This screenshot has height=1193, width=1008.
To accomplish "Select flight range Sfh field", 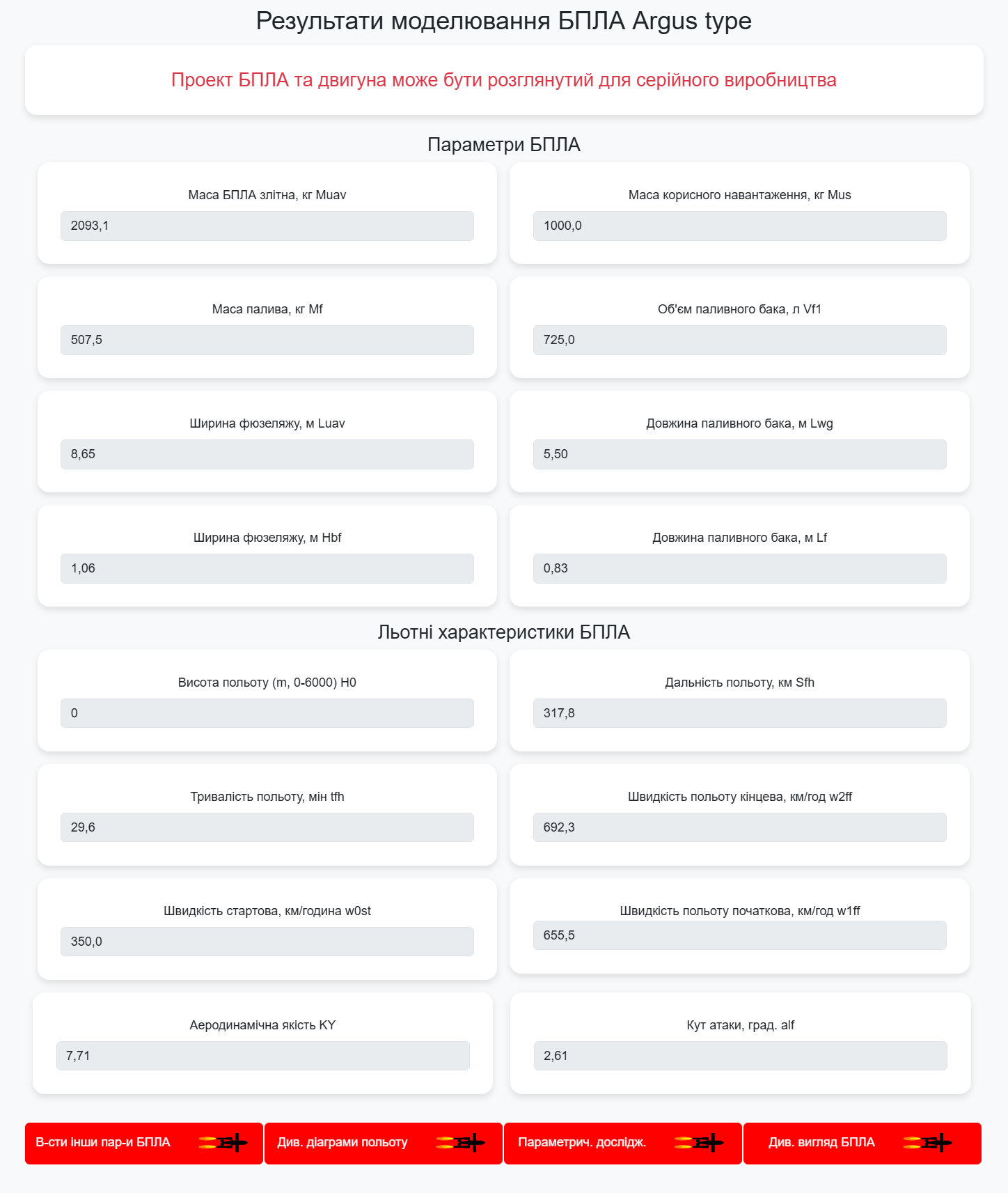I will tap(740, 714).
